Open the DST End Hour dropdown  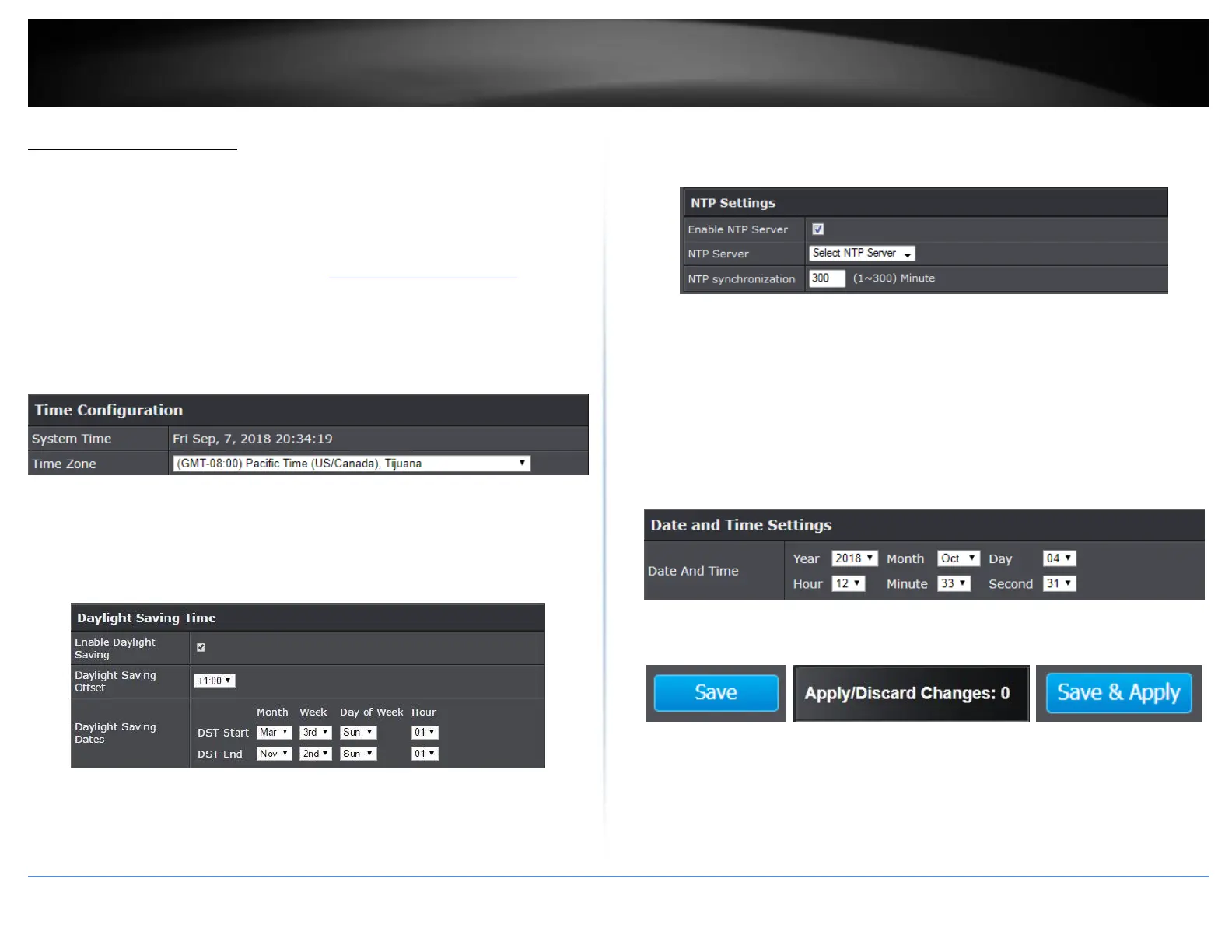click(x=425, y=754)
